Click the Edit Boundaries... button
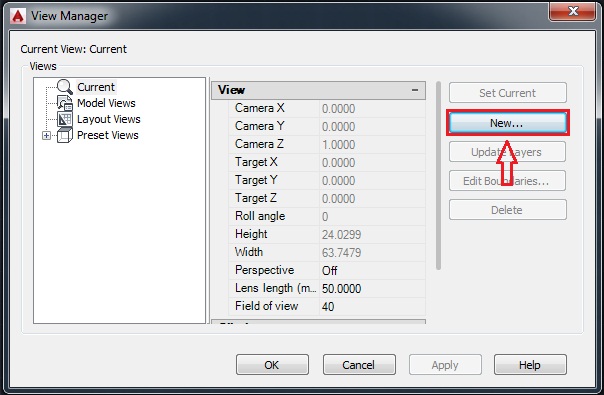This screenshot has width=604, height=395. tap(507, 181)
